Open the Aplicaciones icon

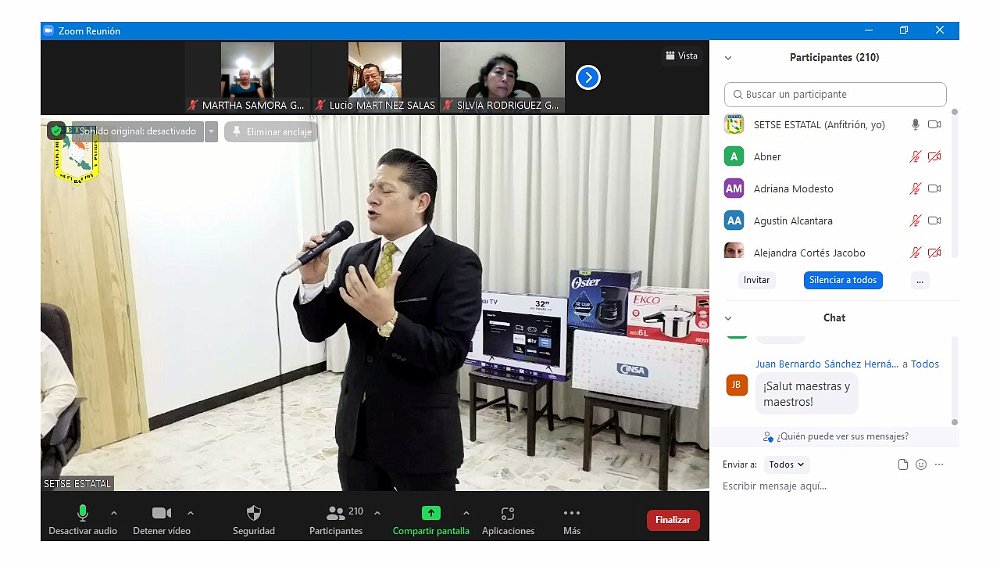[508, 513]
